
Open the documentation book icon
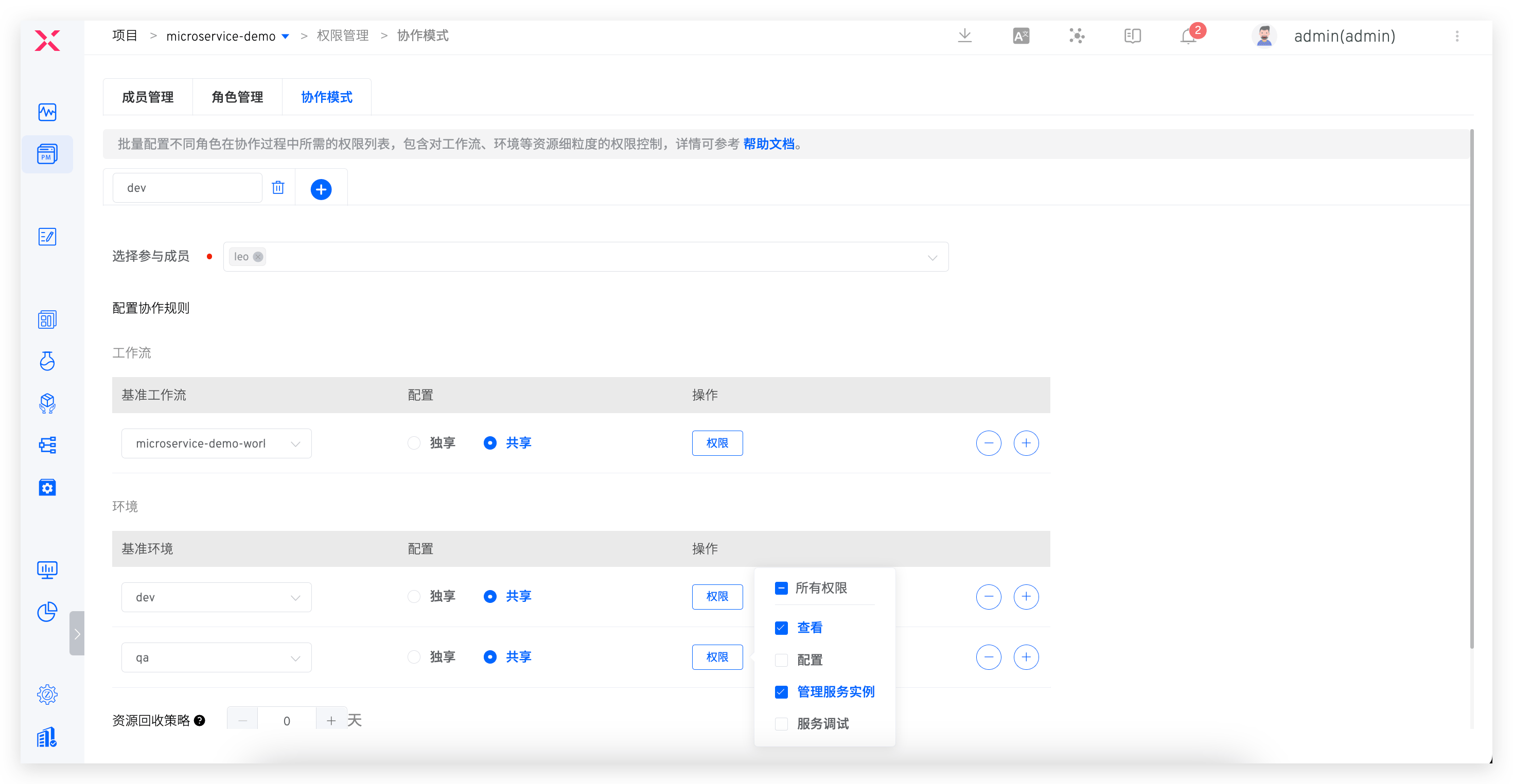pos(1132,36)
